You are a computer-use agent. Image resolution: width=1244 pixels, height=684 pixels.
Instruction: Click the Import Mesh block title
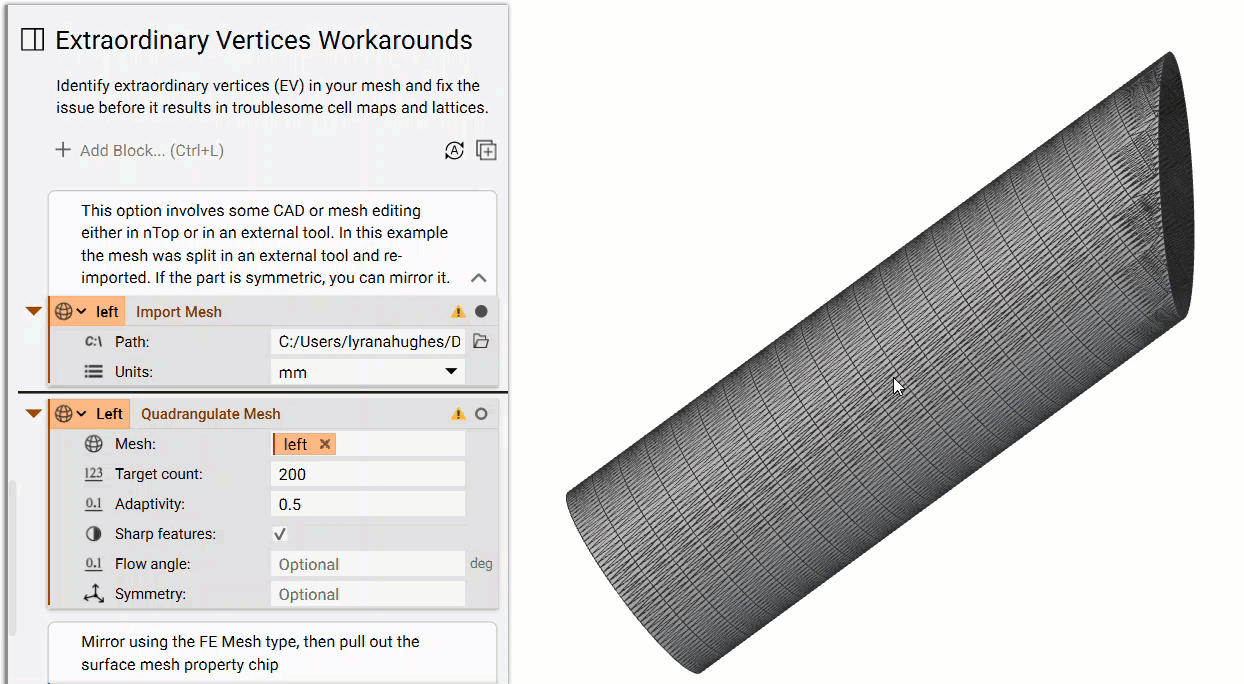tap(178, 311)
